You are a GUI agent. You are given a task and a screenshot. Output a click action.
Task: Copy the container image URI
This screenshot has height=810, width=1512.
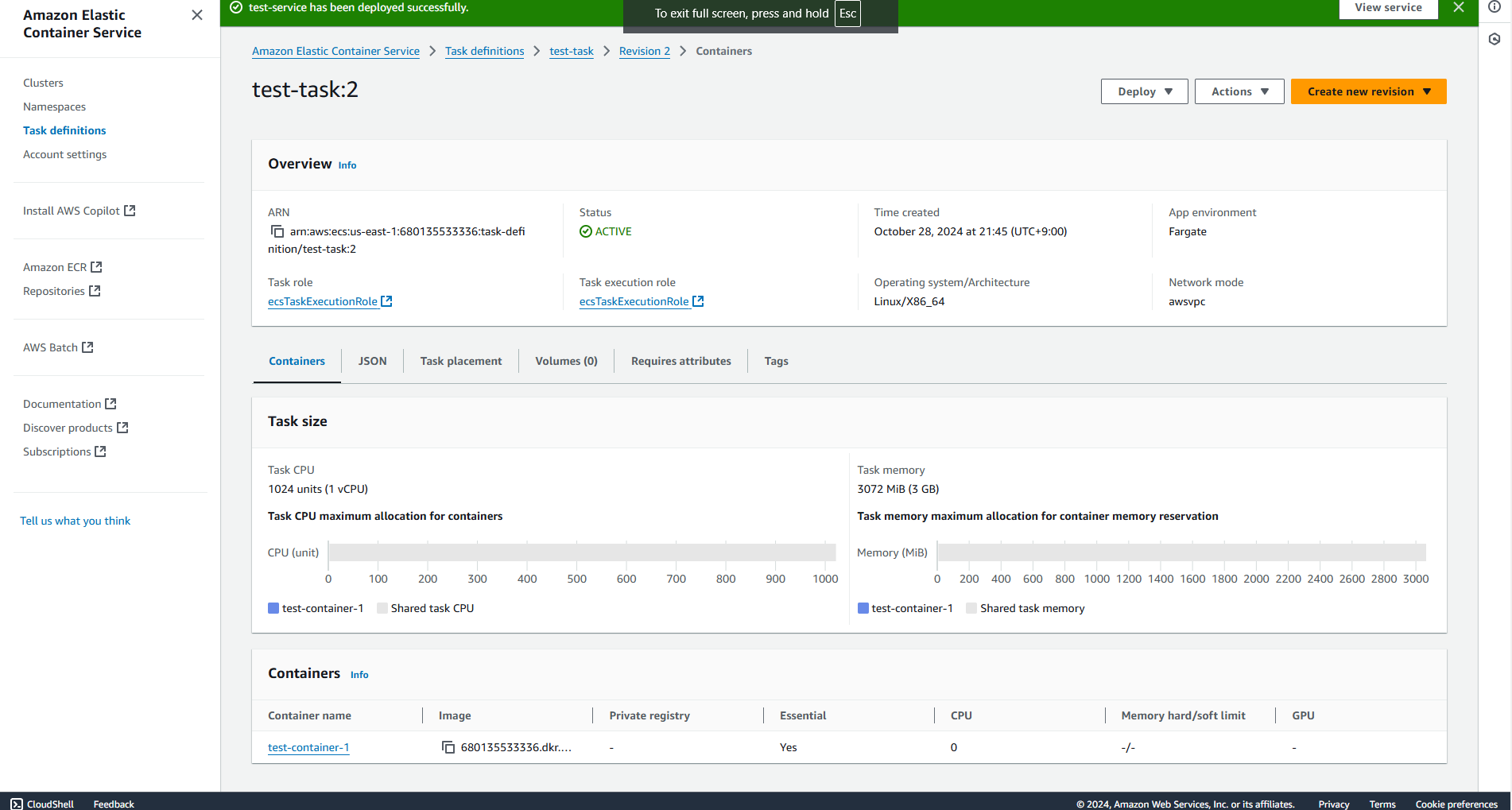448,747
